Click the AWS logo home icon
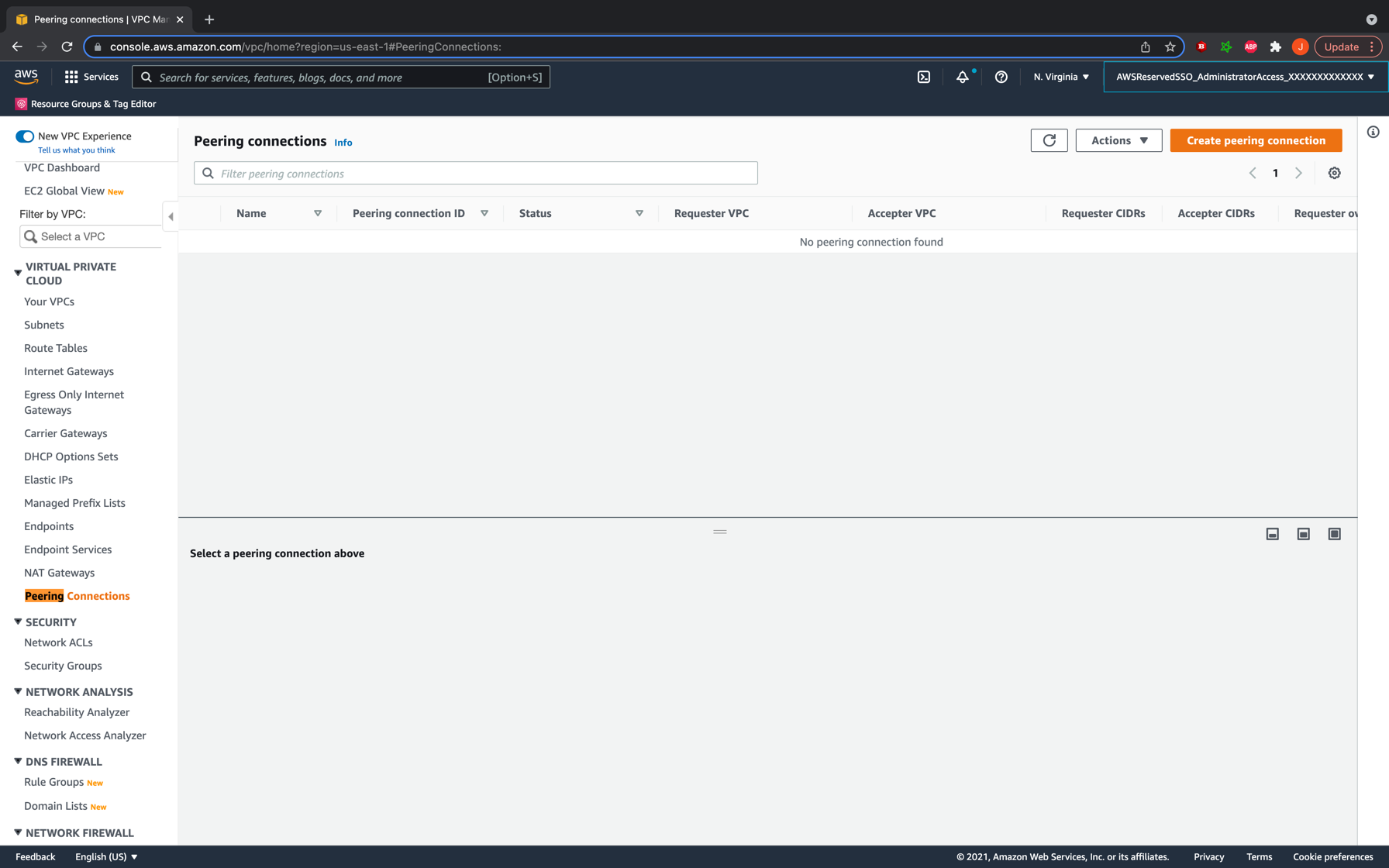This screenshot has width=1389, height=868. coord(26,76)
